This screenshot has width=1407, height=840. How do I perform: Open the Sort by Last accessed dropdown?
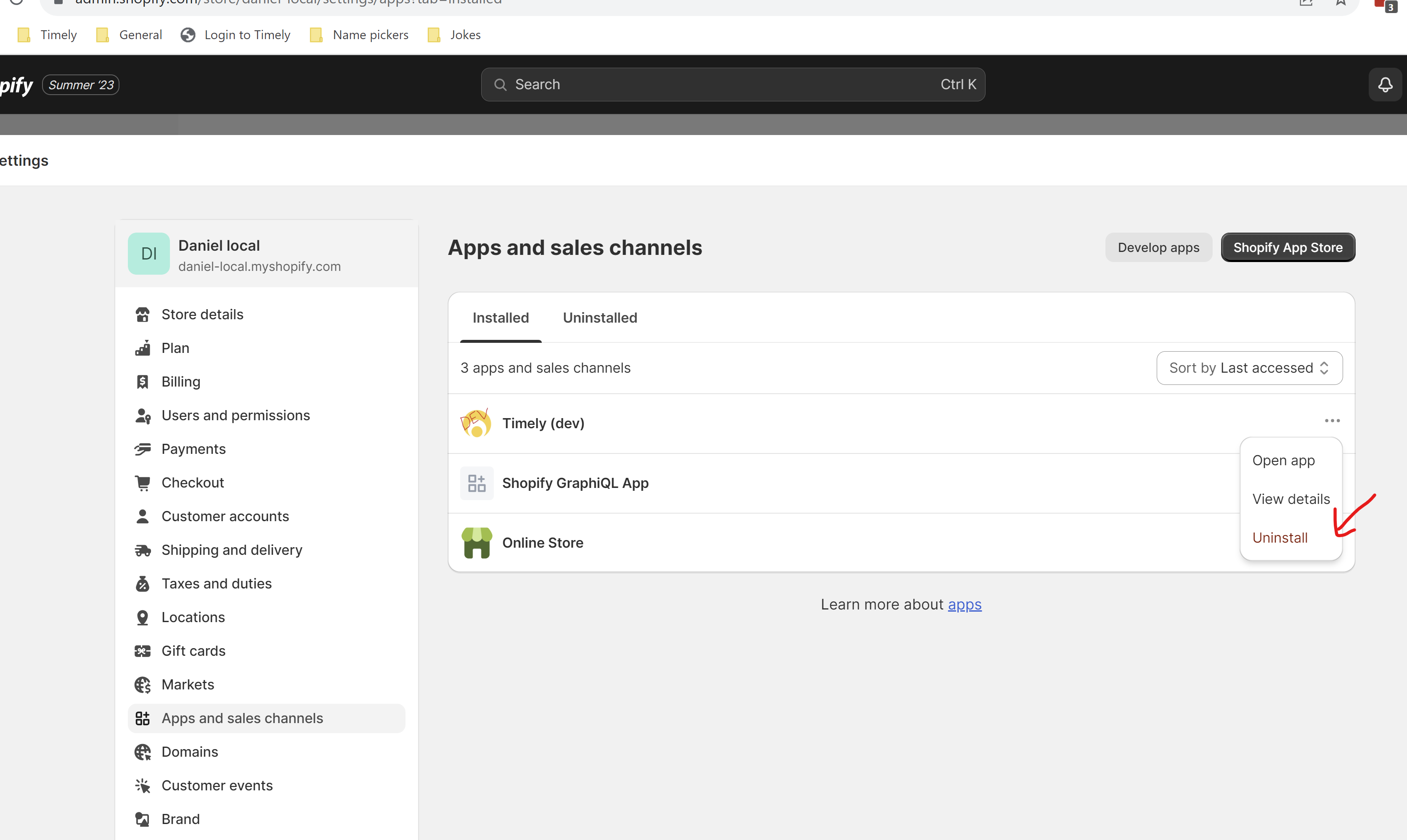[x=1249, y=368]
